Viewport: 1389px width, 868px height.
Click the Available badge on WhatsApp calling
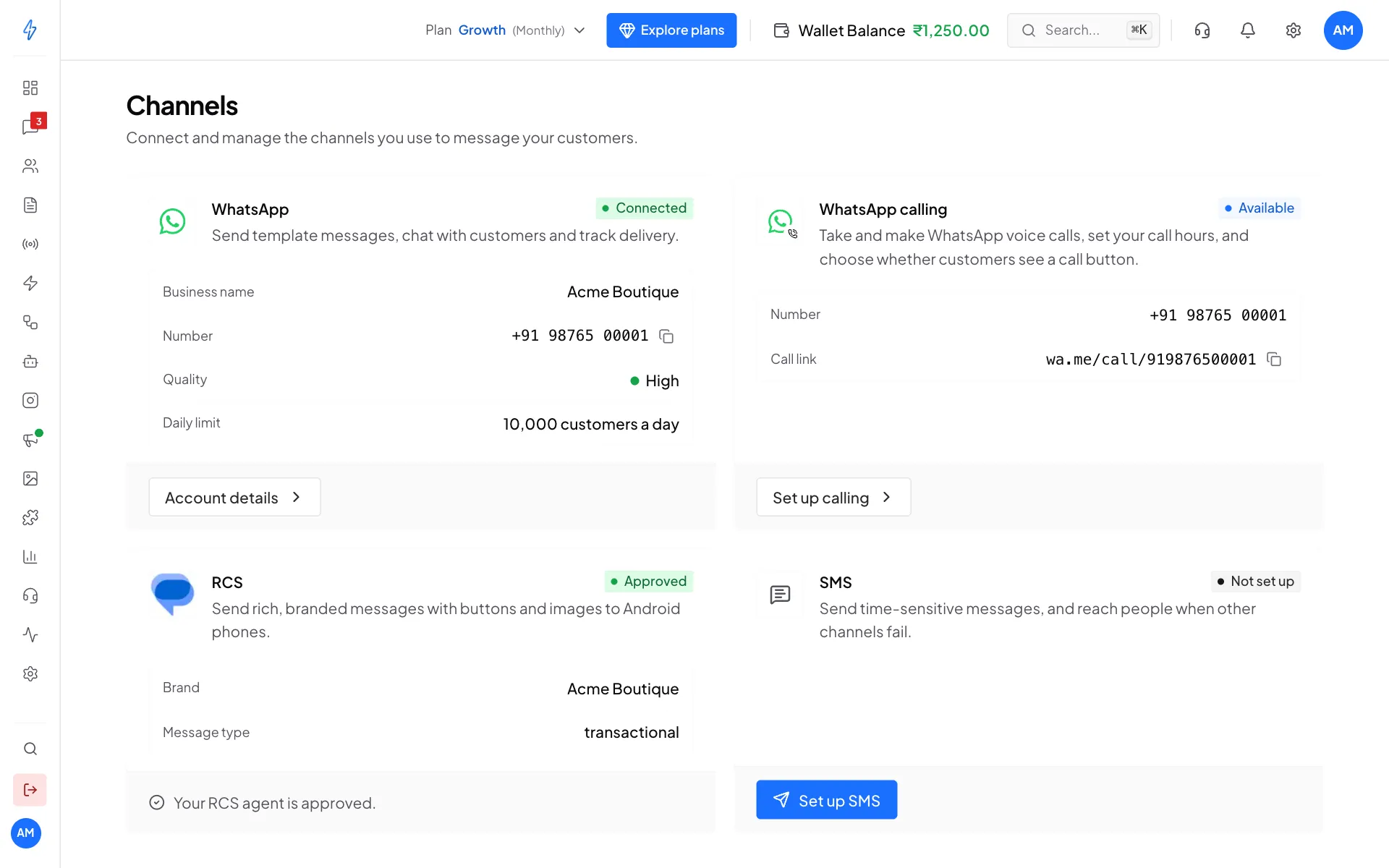tap(1260, 208)
